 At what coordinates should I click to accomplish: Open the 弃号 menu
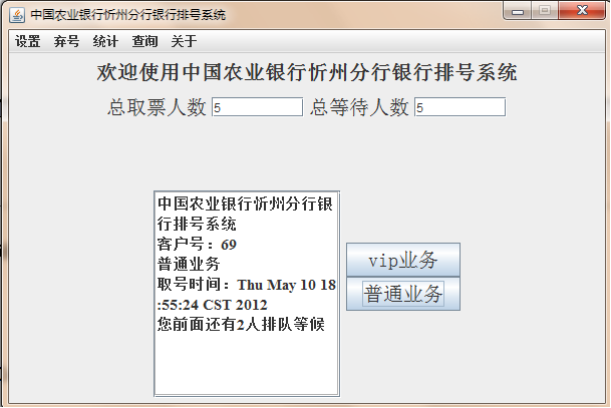pyautogui.click(x=67, y=41)
